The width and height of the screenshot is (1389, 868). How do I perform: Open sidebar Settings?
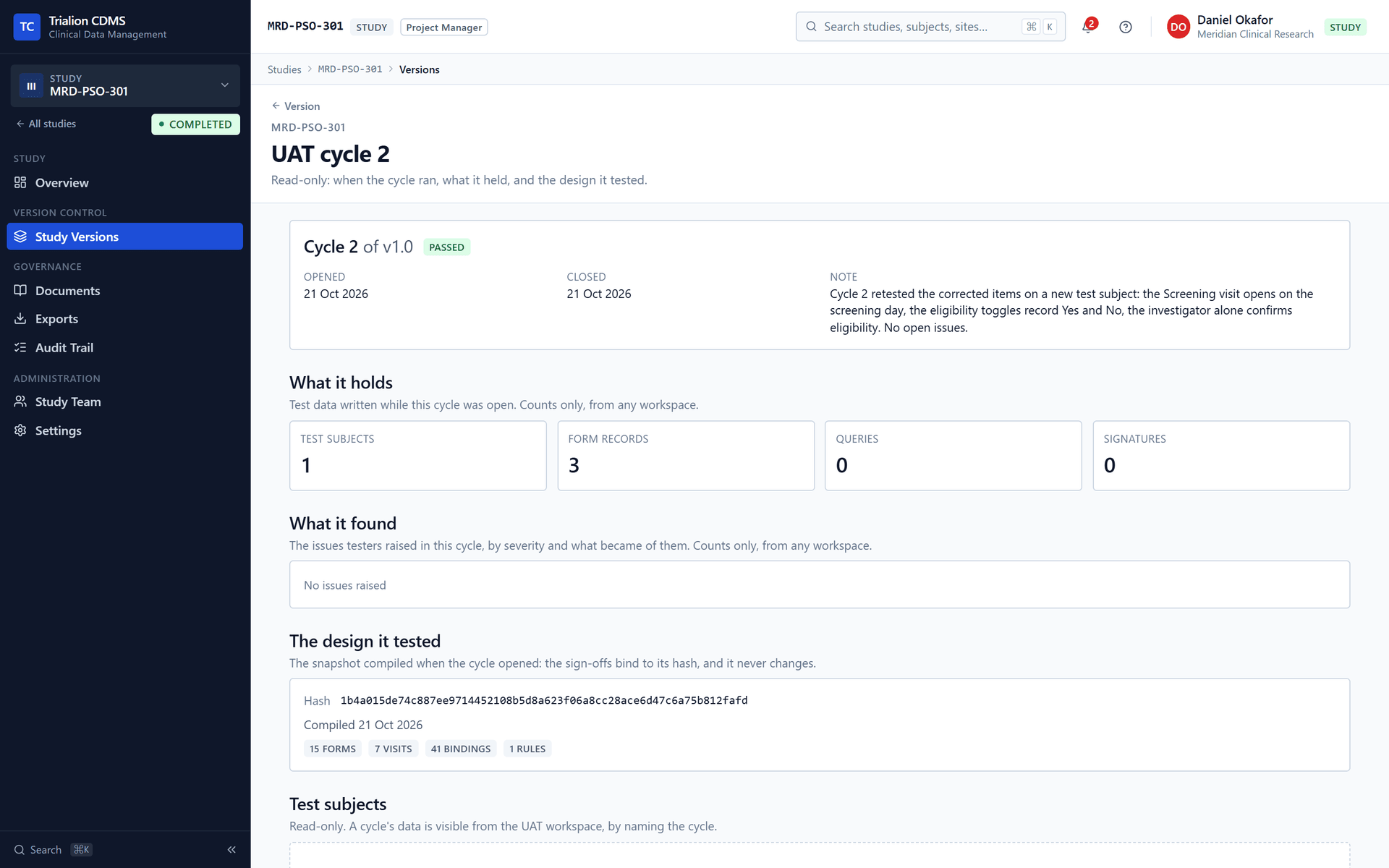[124, 430]
